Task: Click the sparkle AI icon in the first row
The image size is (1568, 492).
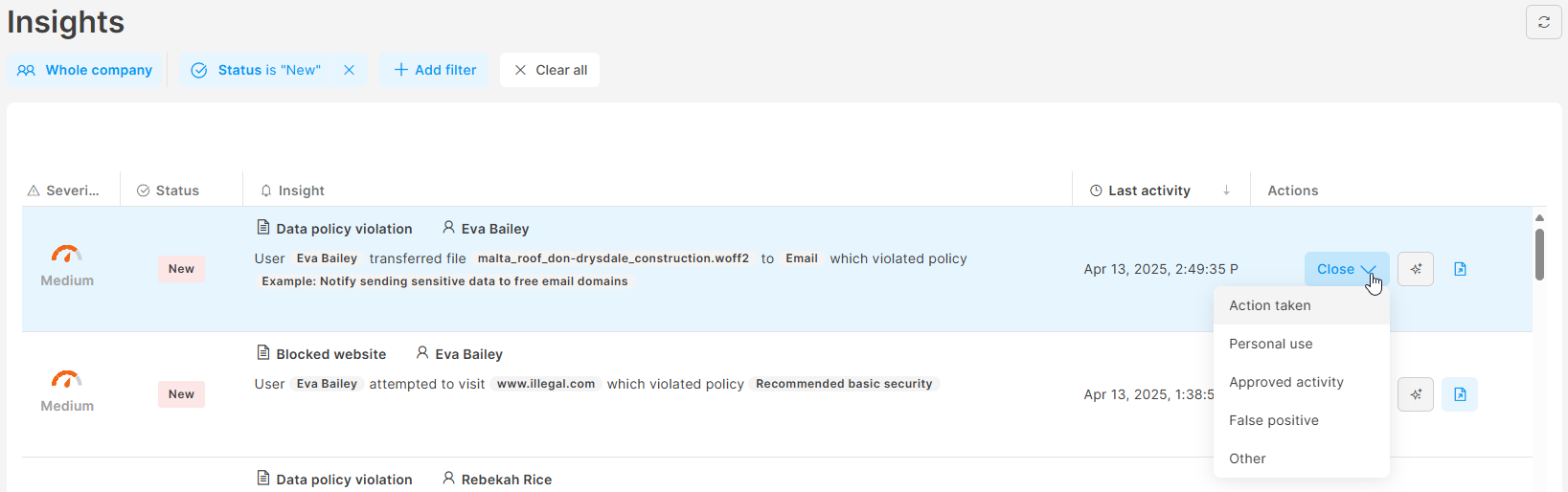Action: pos(1416,269)
